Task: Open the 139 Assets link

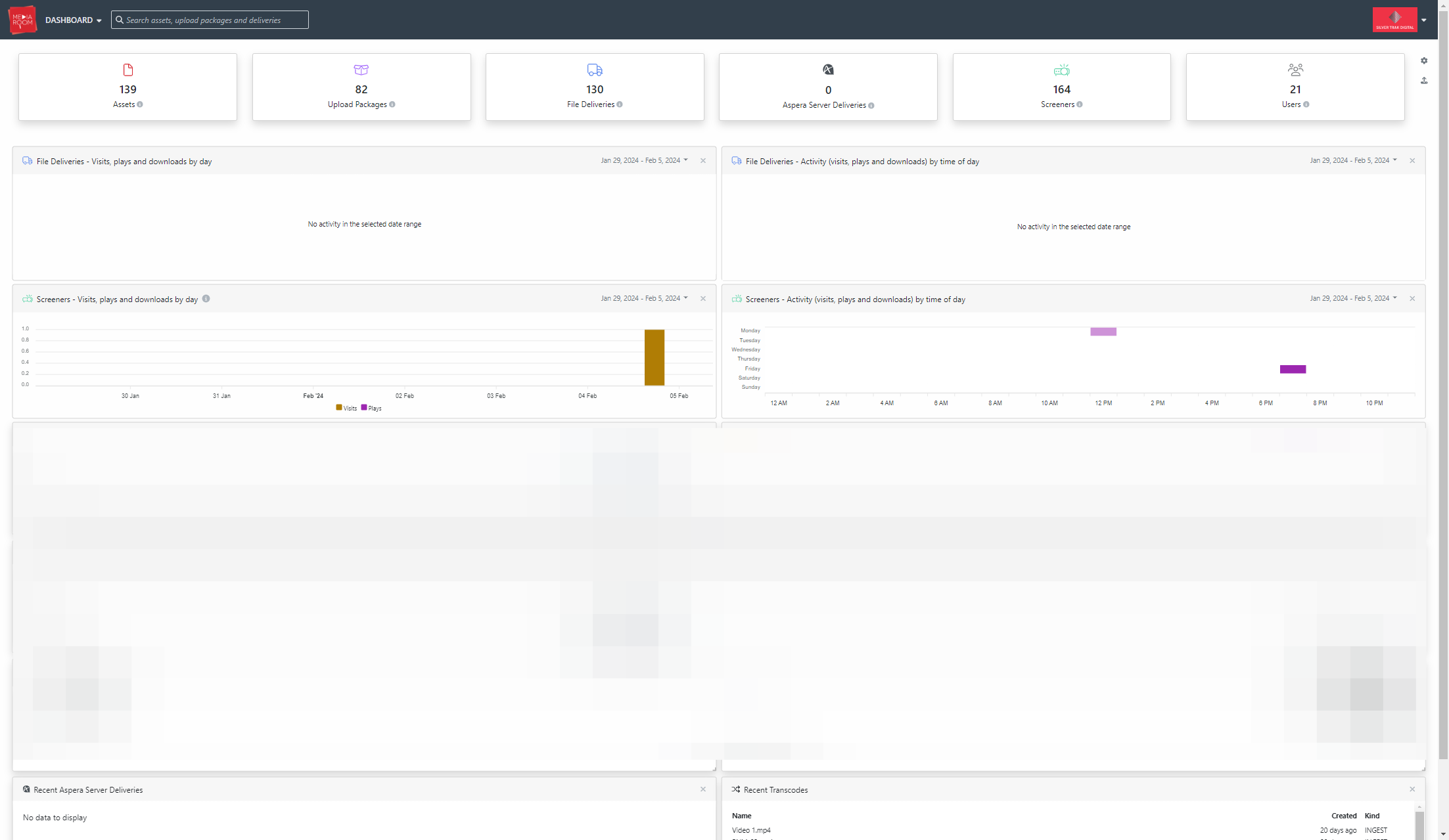Action: point(128,89)
